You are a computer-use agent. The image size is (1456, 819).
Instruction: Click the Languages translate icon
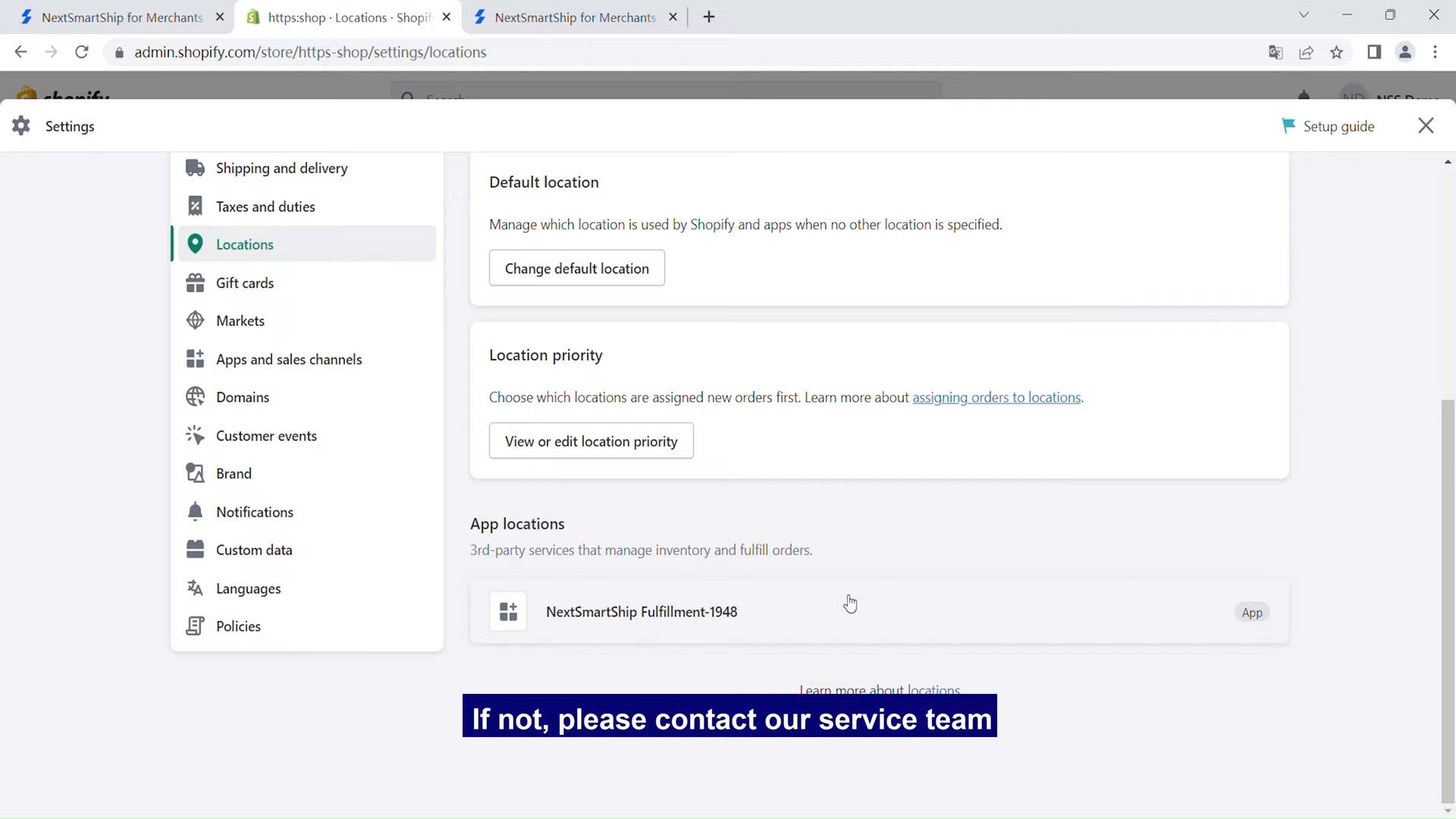click(x=195, y=588)
